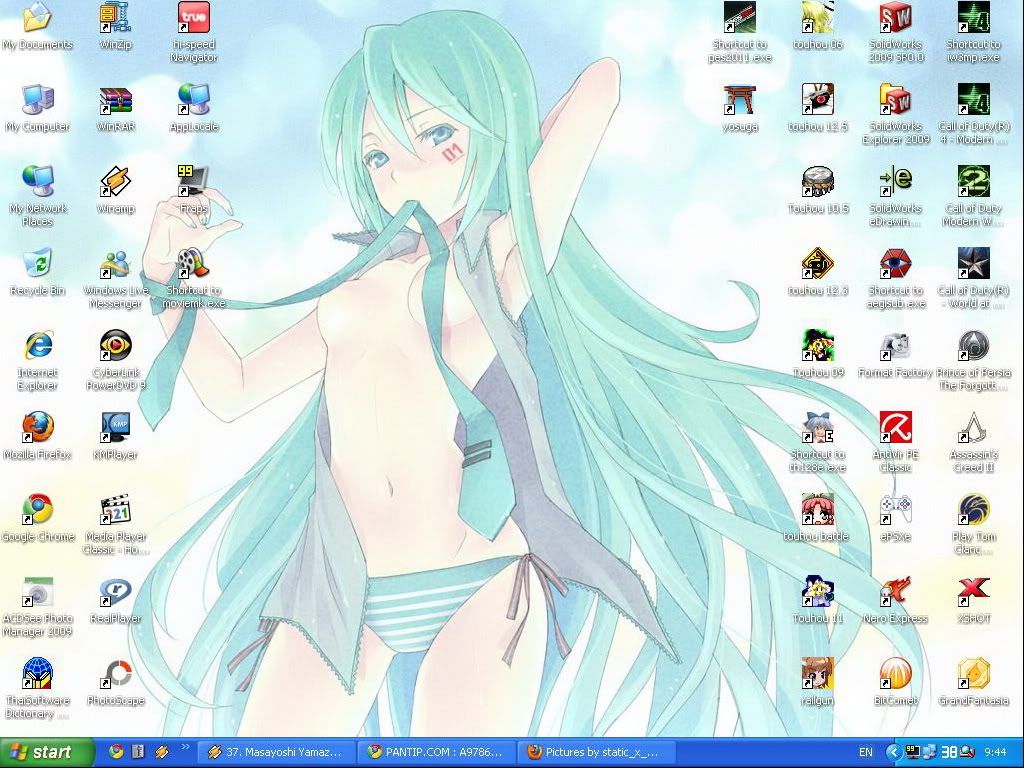Click the yosuga desktop icon

[x=740, y=99]
